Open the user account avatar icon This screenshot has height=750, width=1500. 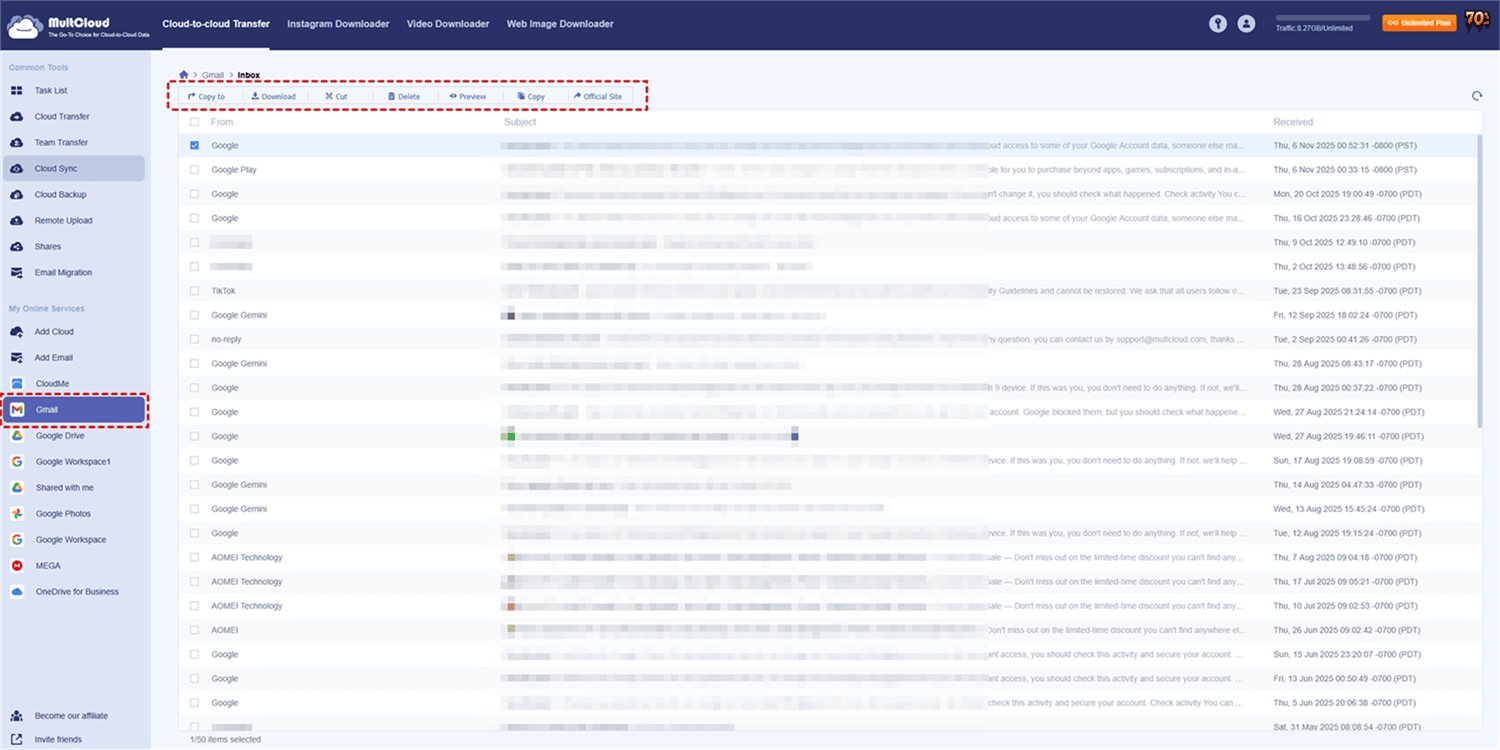[x=1246, y=24]
